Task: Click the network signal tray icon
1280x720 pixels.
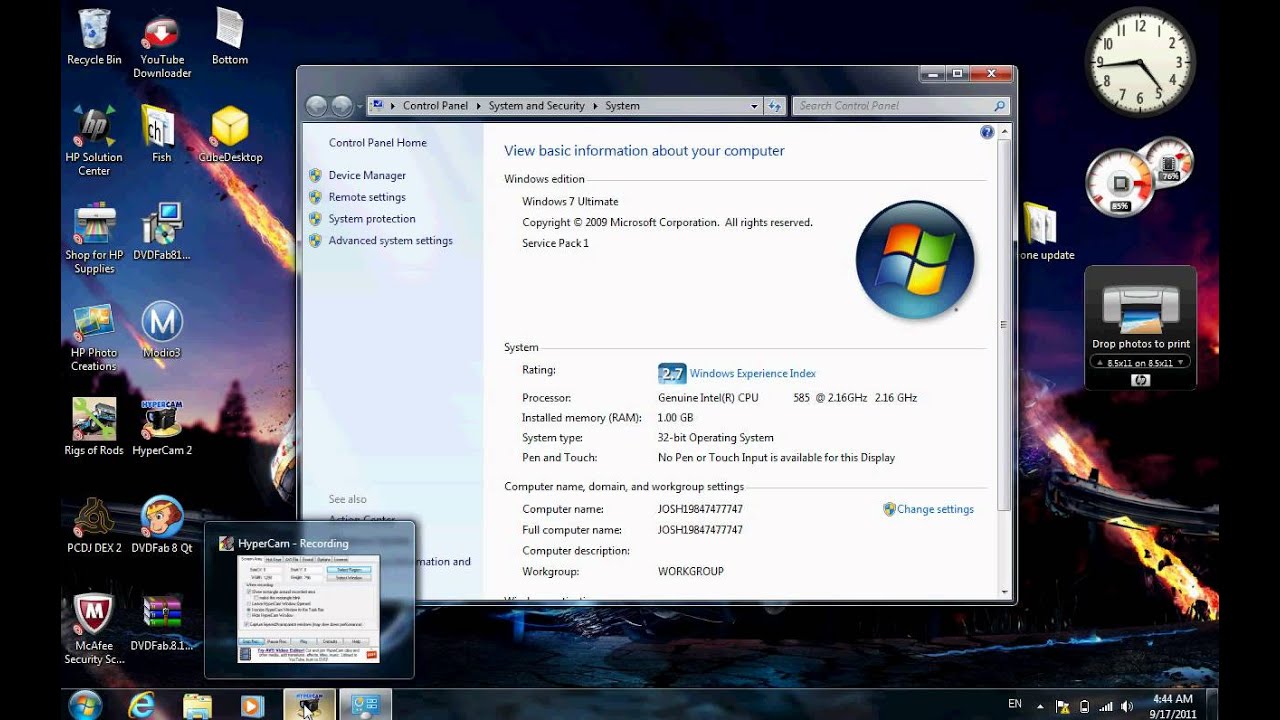Action: (1106, 706)
